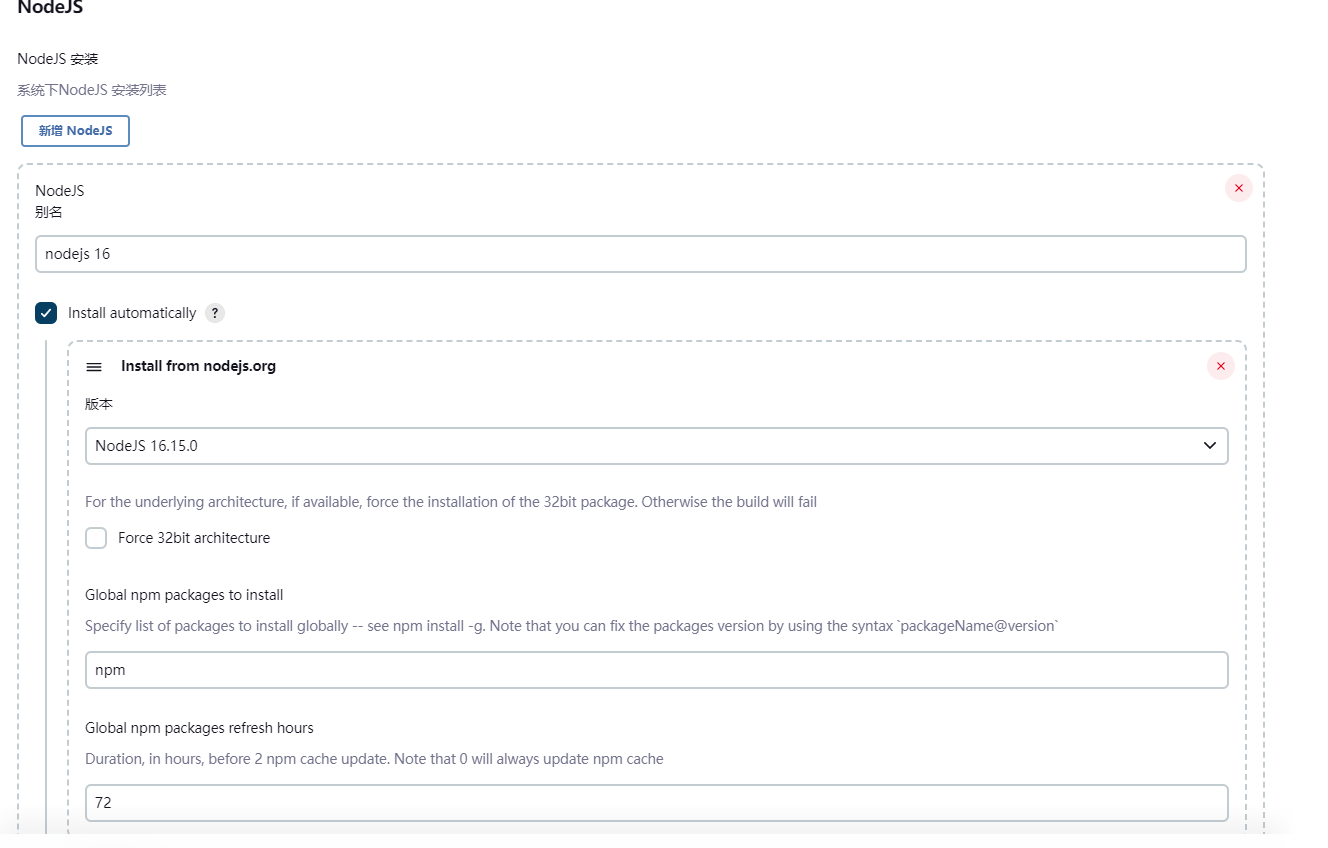Remove the Install from nodejs.org installer

pos(1220,366)
